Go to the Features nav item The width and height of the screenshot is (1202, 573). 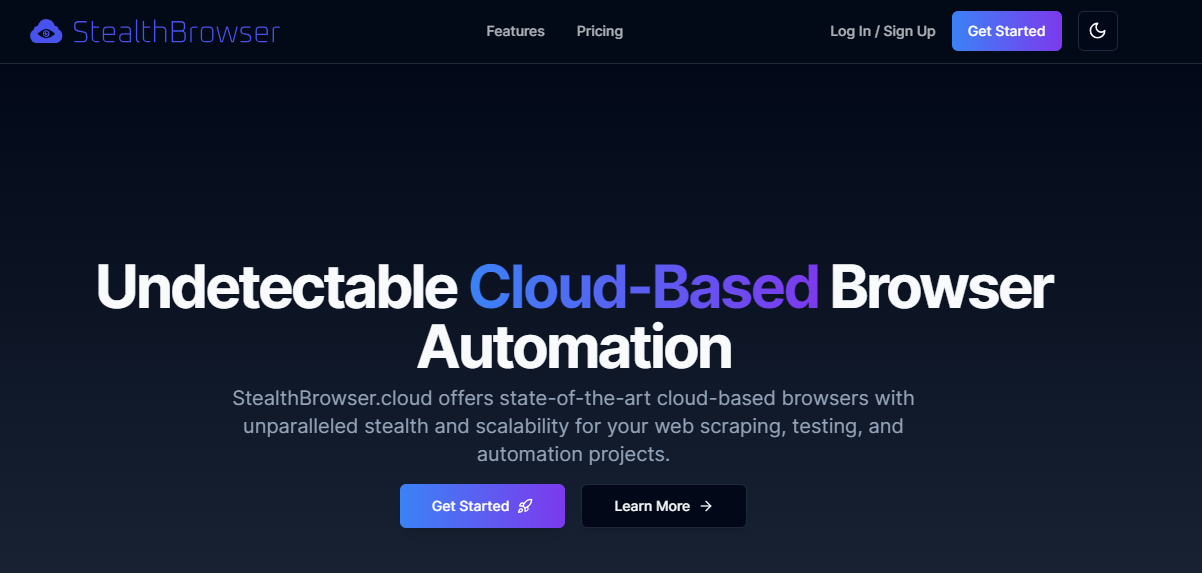pyautogui.click(x=515, y=31)
